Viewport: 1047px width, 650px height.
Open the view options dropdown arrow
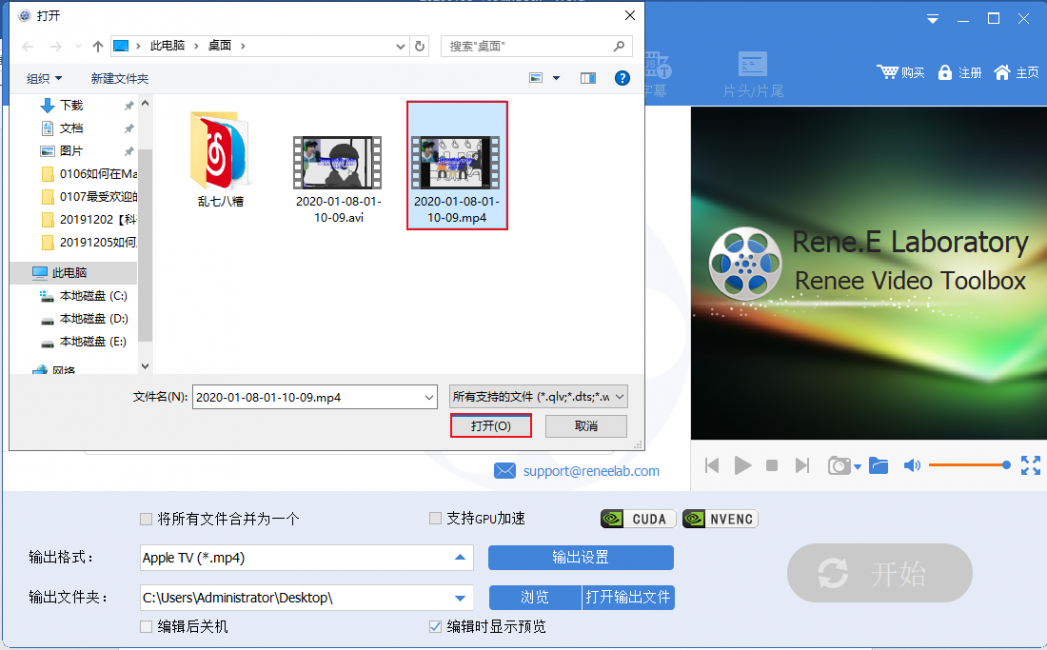556,78
